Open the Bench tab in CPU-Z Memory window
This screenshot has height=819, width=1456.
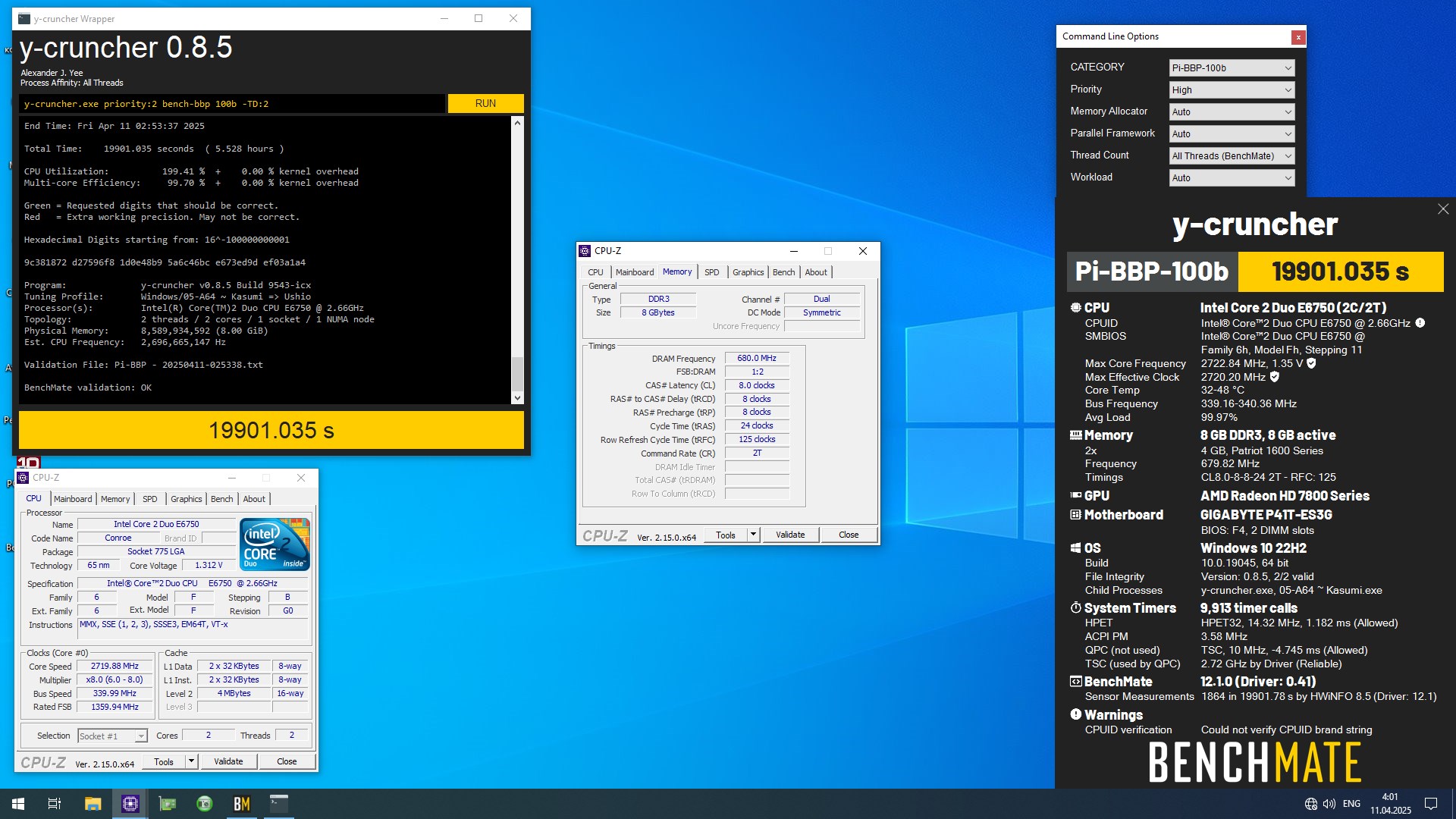784,272
